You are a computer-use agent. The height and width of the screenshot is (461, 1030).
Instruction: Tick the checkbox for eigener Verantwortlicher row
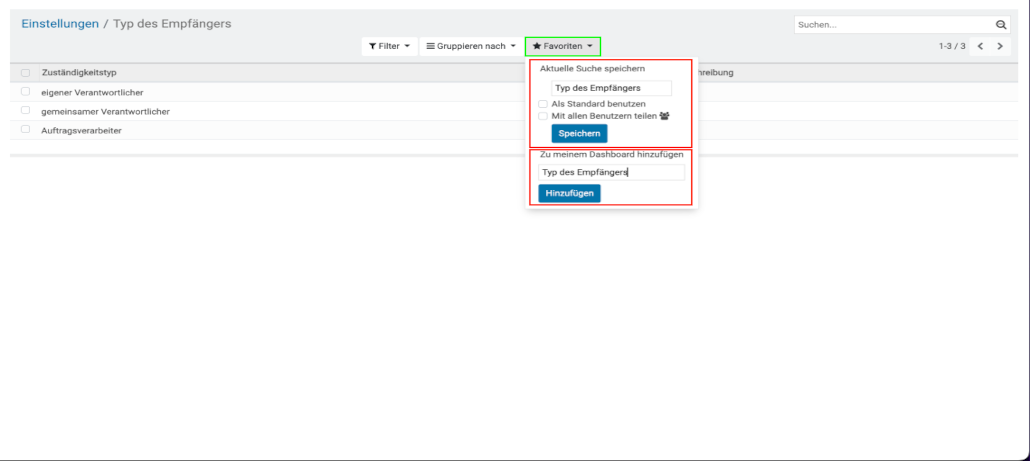coord(25,92)
